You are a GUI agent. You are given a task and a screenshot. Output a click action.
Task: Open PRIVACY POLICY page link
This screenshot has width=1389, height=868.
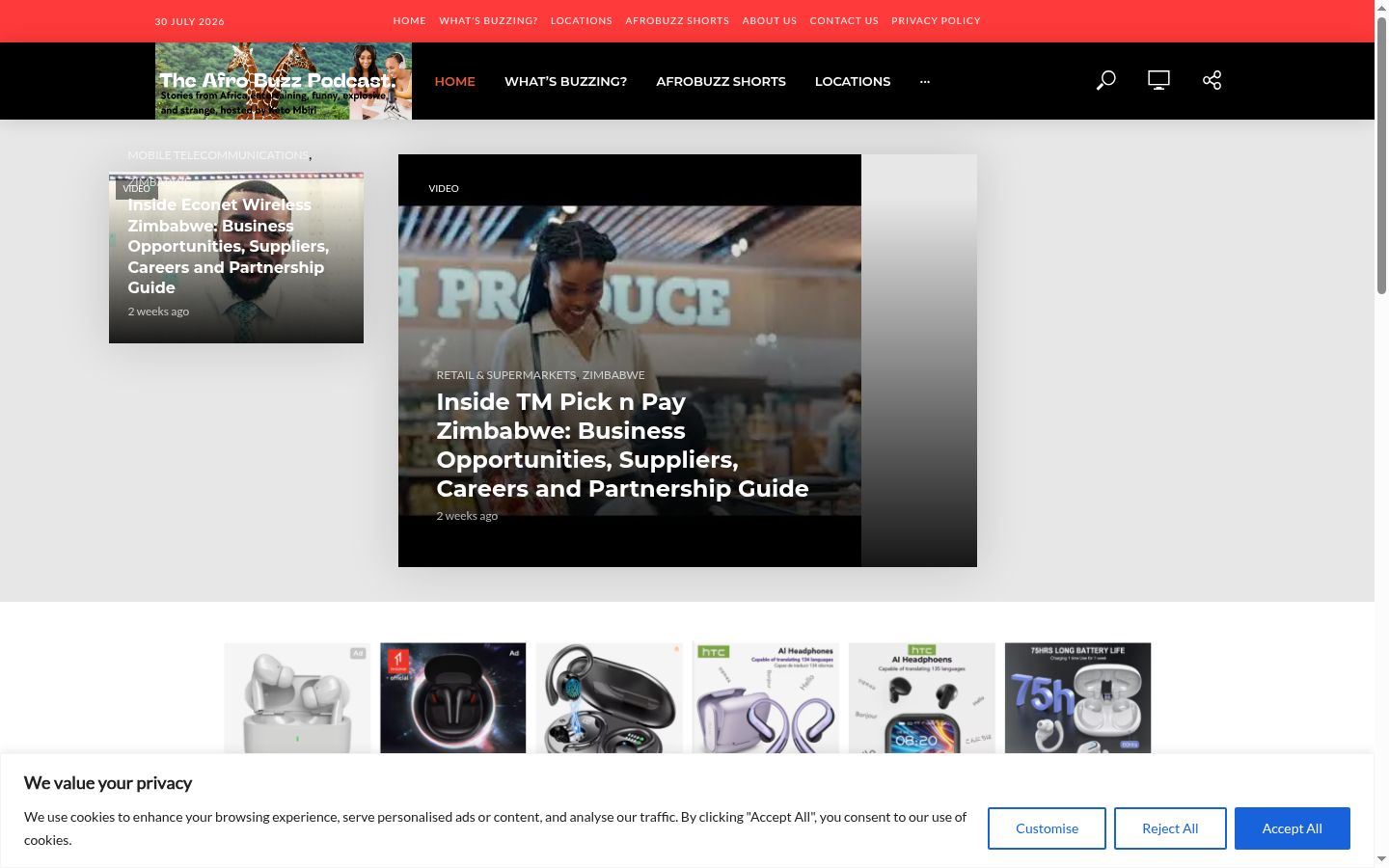click(936, 20)
